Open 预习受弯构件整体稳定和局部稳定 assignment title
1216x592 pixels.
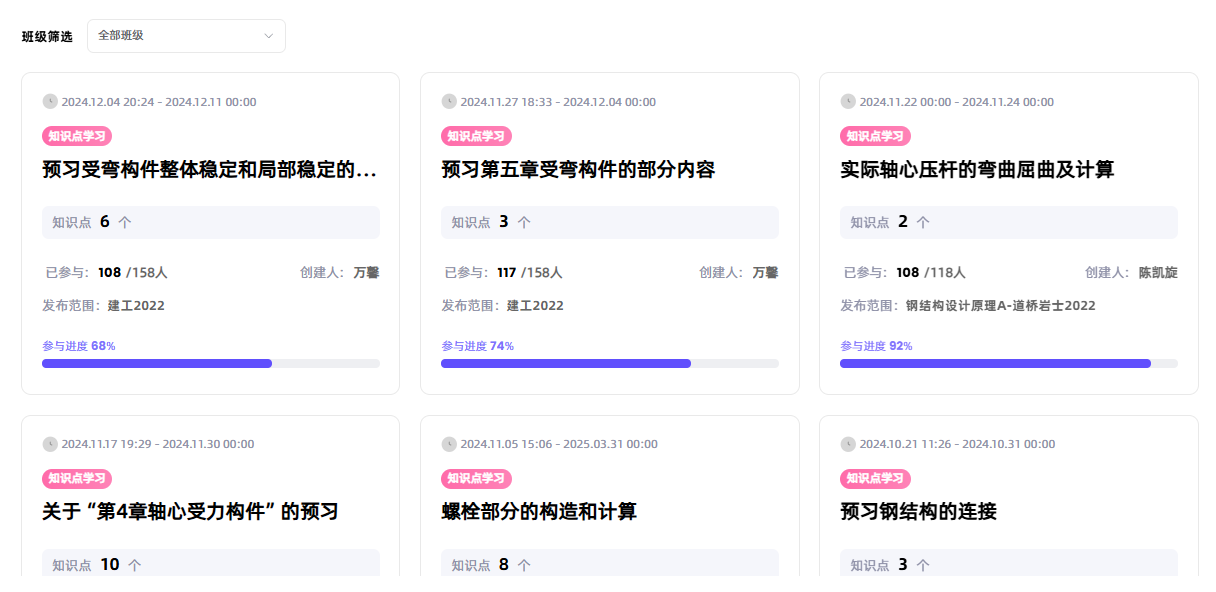point(209,170)
